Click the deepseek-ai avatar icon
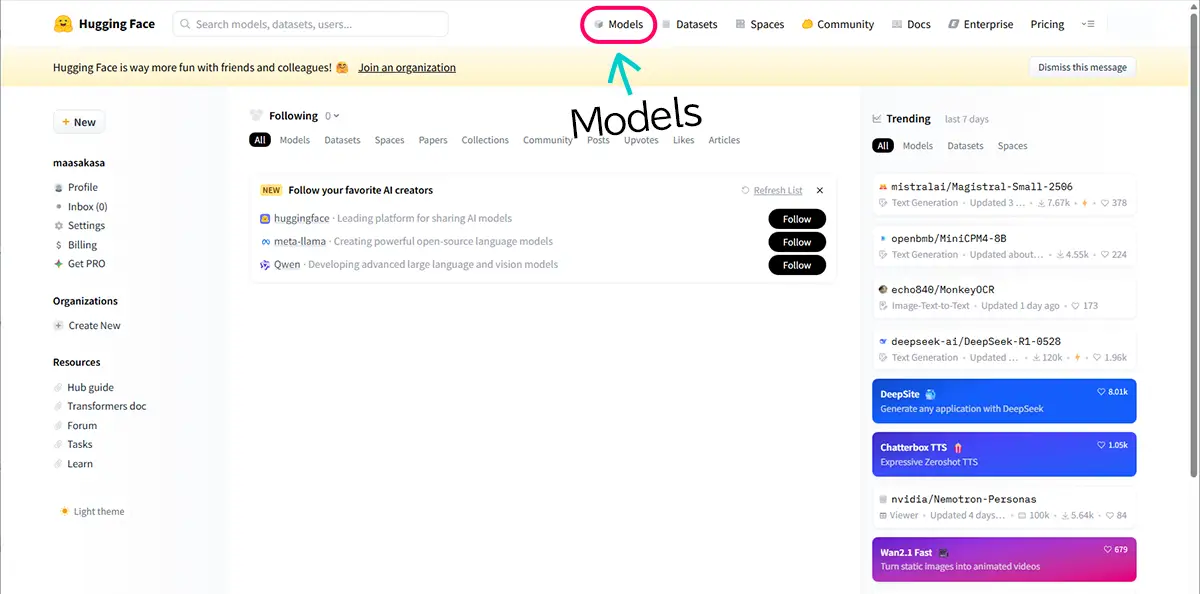Viewport: 1200px width, 594px height. (x=883, y=341)
